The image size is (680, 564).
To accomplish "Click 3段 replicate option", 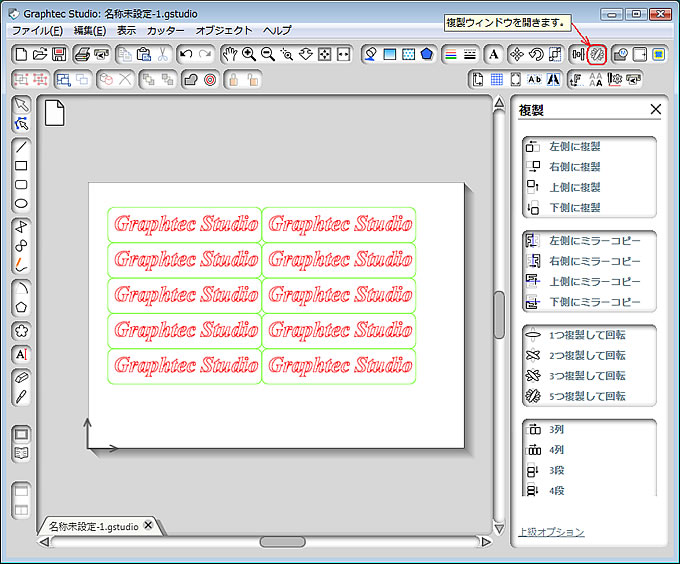I will click(556, 470).
